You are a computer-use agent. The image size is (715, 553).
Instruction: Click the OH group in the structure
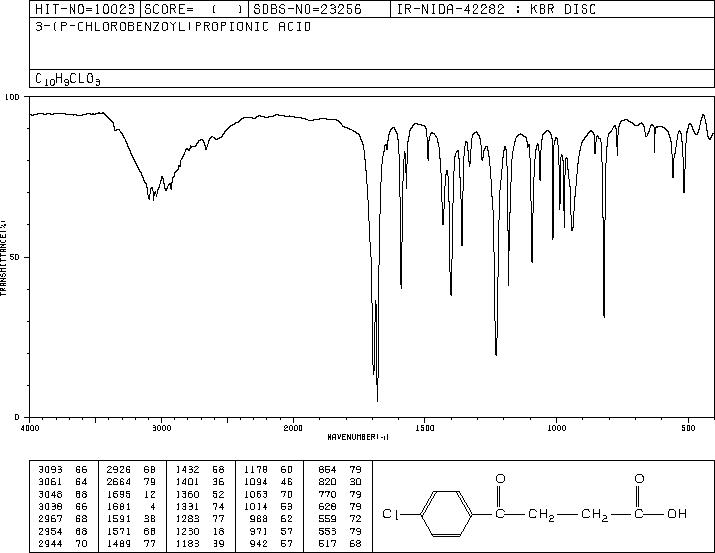point(677,514)
